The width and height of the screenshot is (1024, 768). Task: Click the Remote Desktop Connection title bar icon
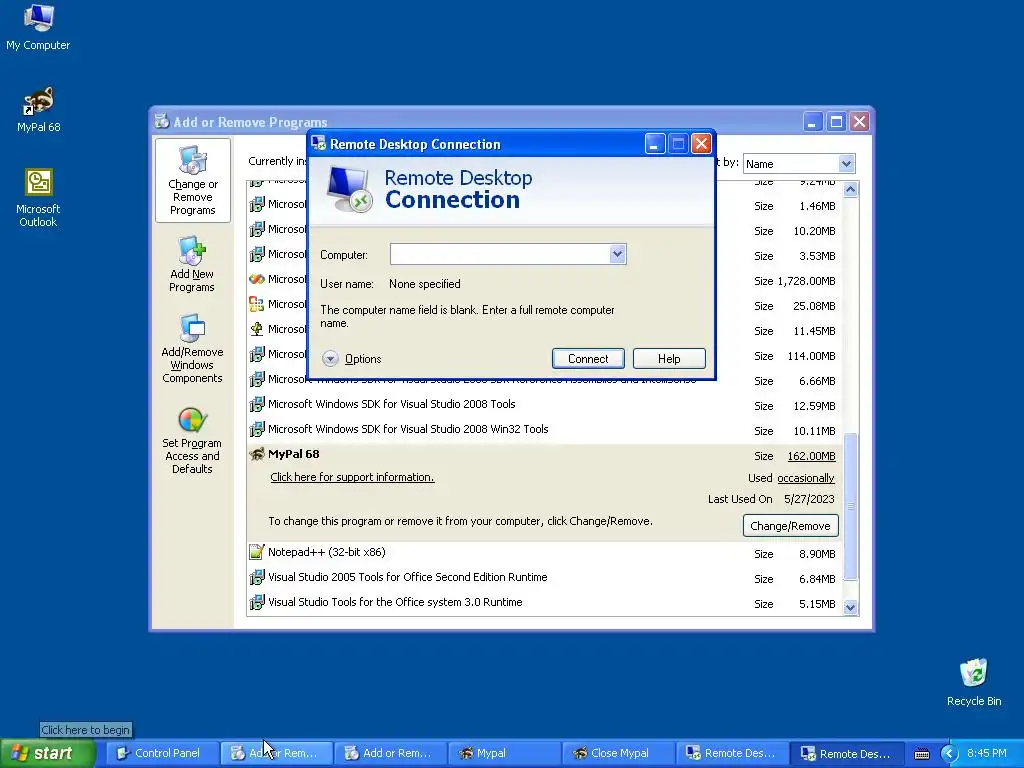319,144
